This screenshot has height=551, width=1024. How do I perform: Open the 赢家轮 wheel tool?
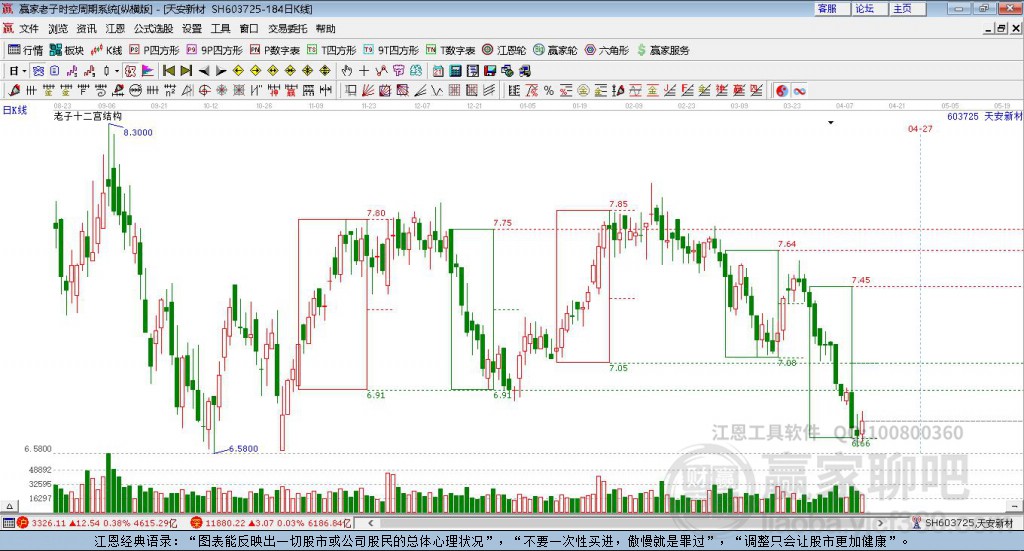[555, 50]
